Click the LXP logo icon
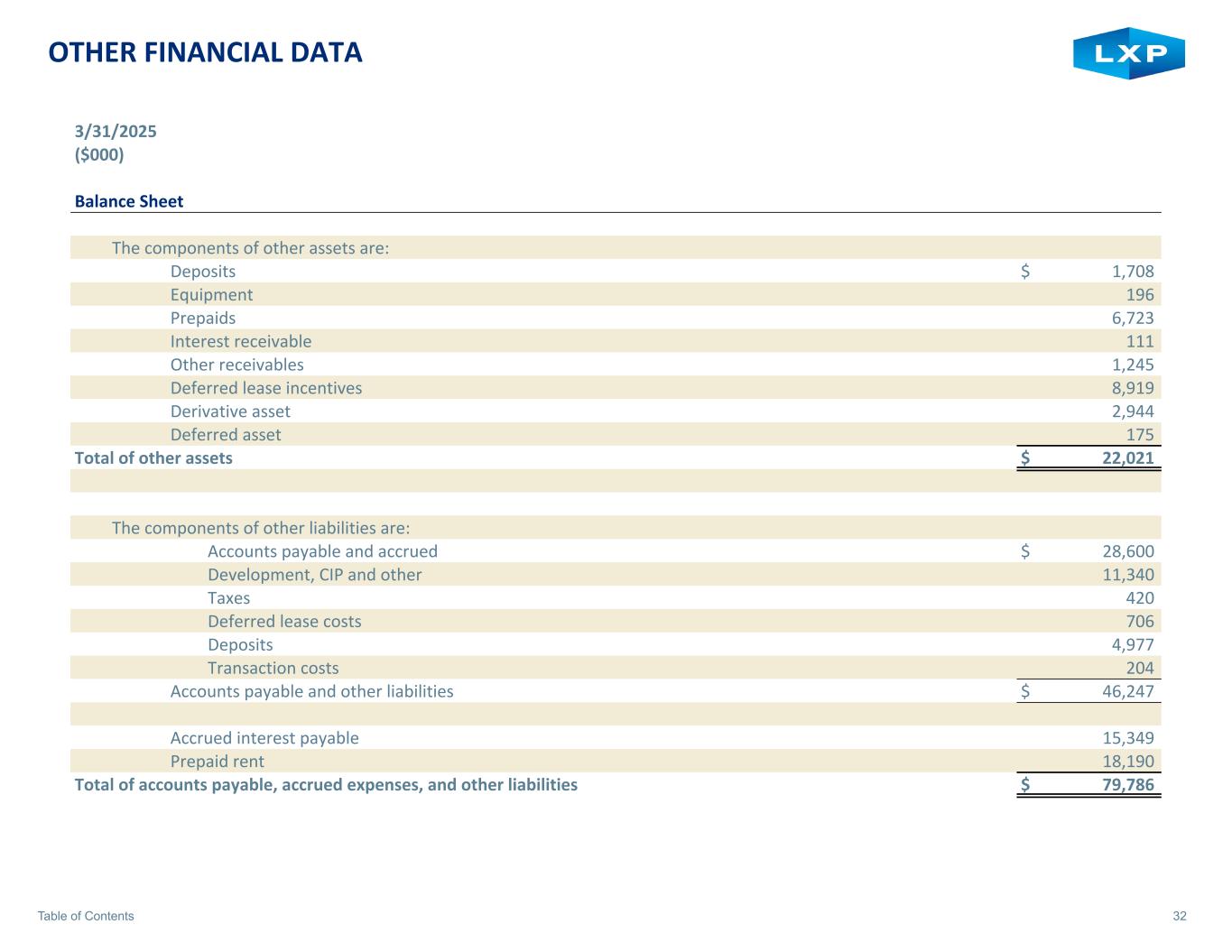 [1128, 54]
